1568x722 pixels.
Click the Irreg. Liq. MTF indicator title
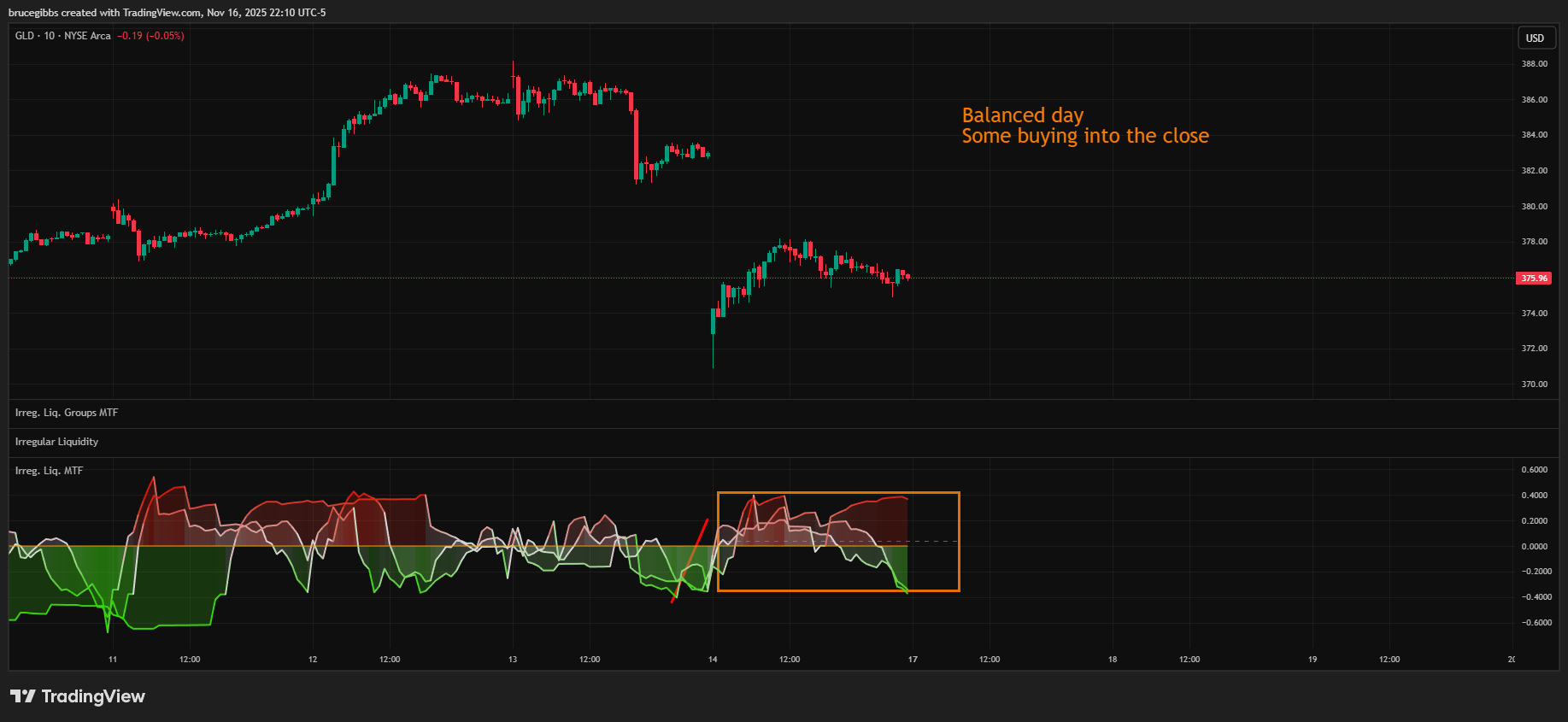[x=49, y=471]
